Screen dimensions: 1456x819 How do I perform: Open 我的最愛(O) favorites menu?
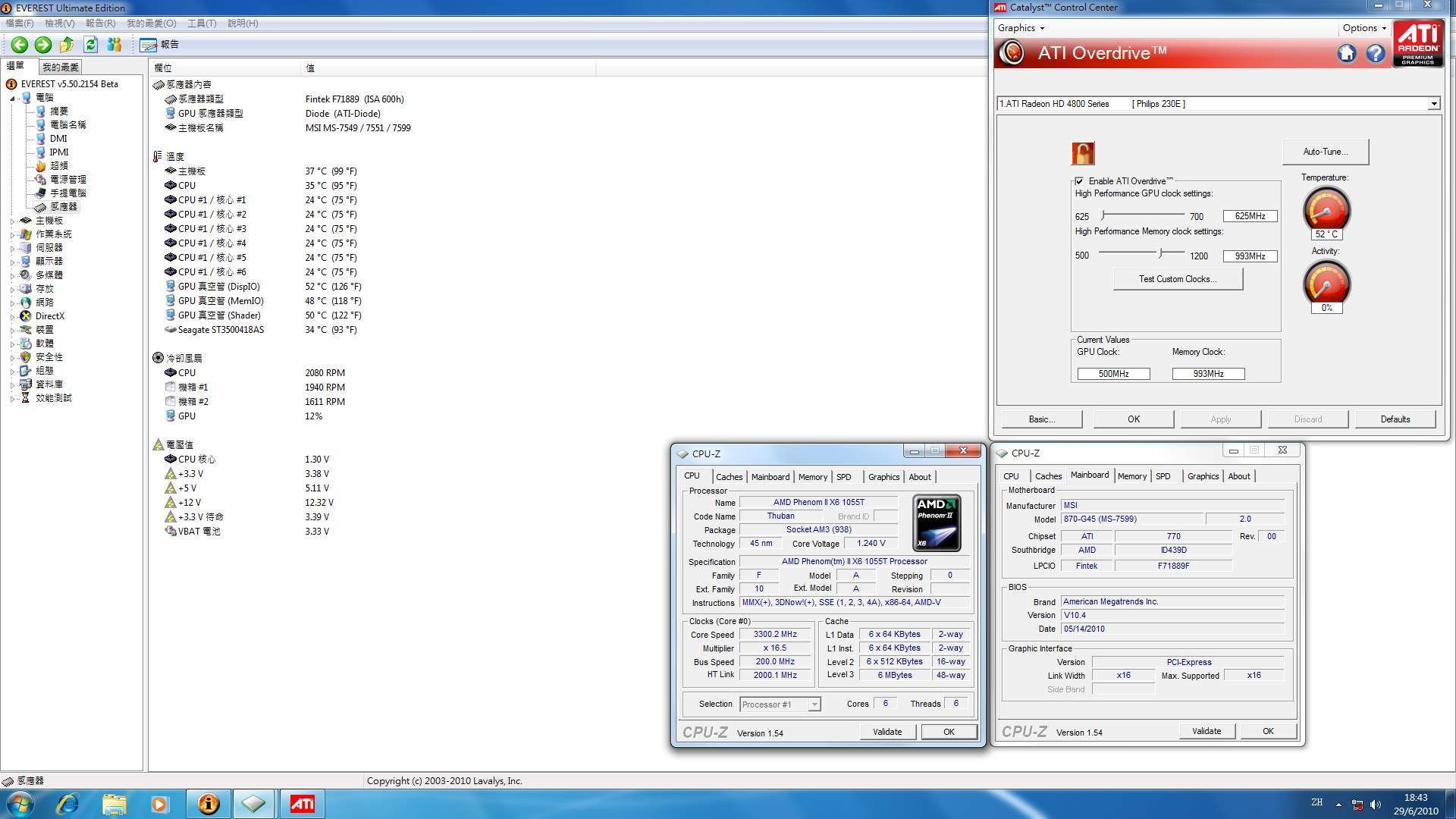point(151,24)
